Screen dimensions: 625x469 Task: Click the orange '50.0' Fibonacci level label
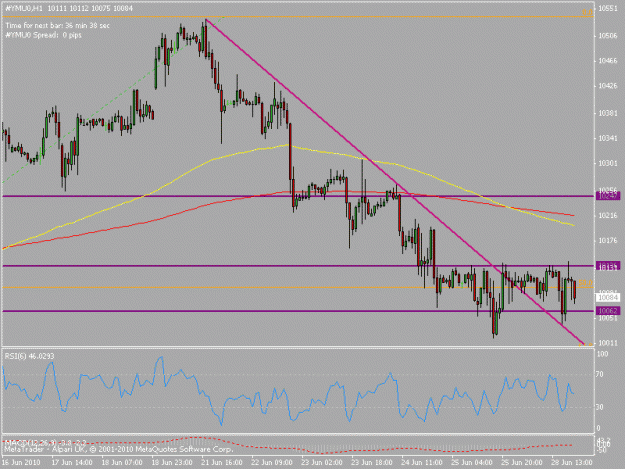[x=585, y=283]
